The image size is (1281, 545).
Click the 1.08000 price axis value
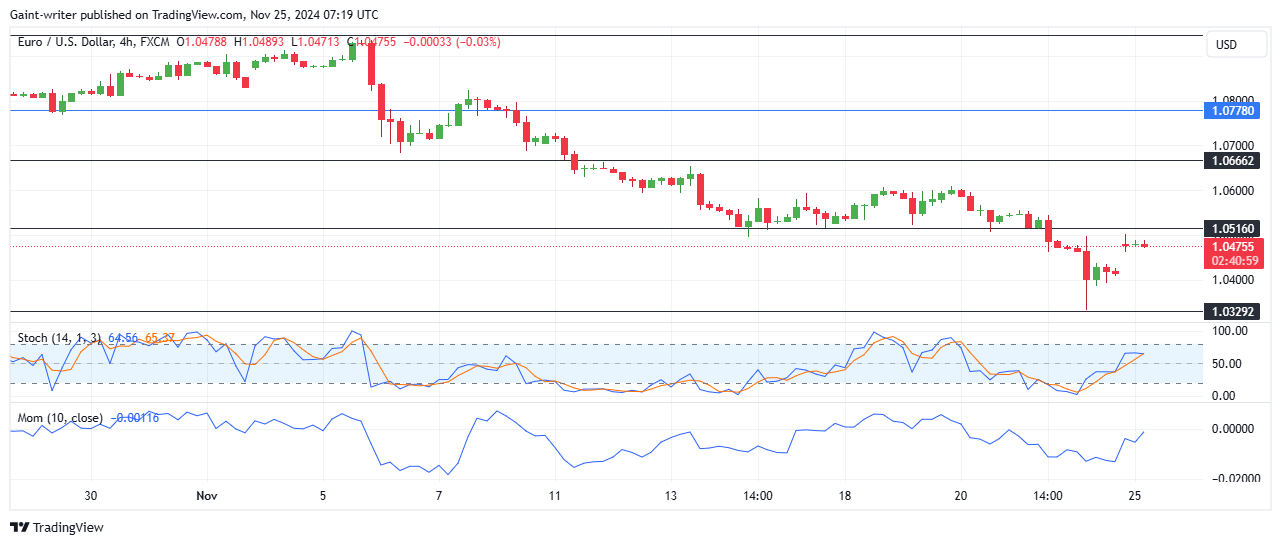point(1232,101)
